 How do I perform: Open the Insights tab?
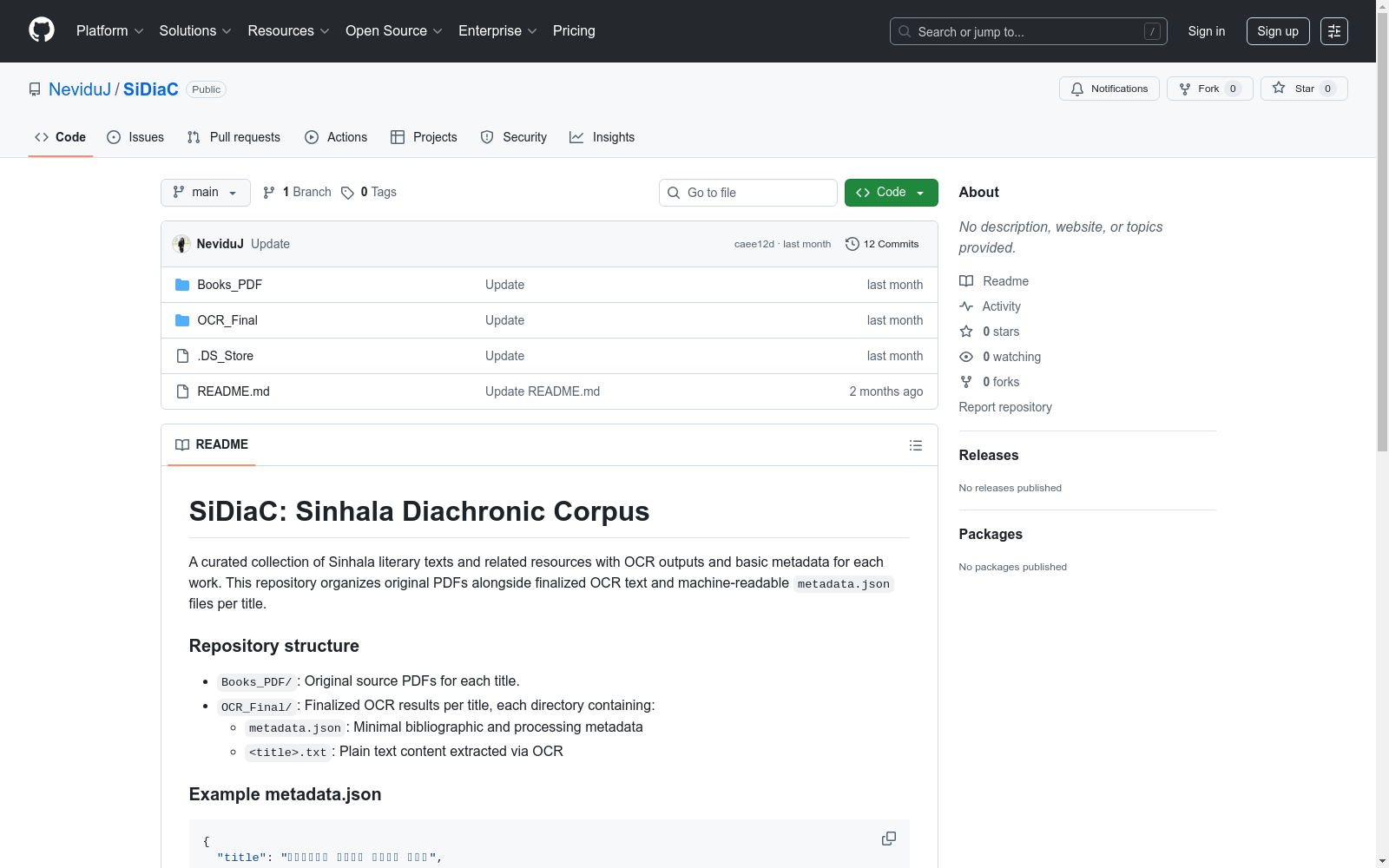click(602, 137)
